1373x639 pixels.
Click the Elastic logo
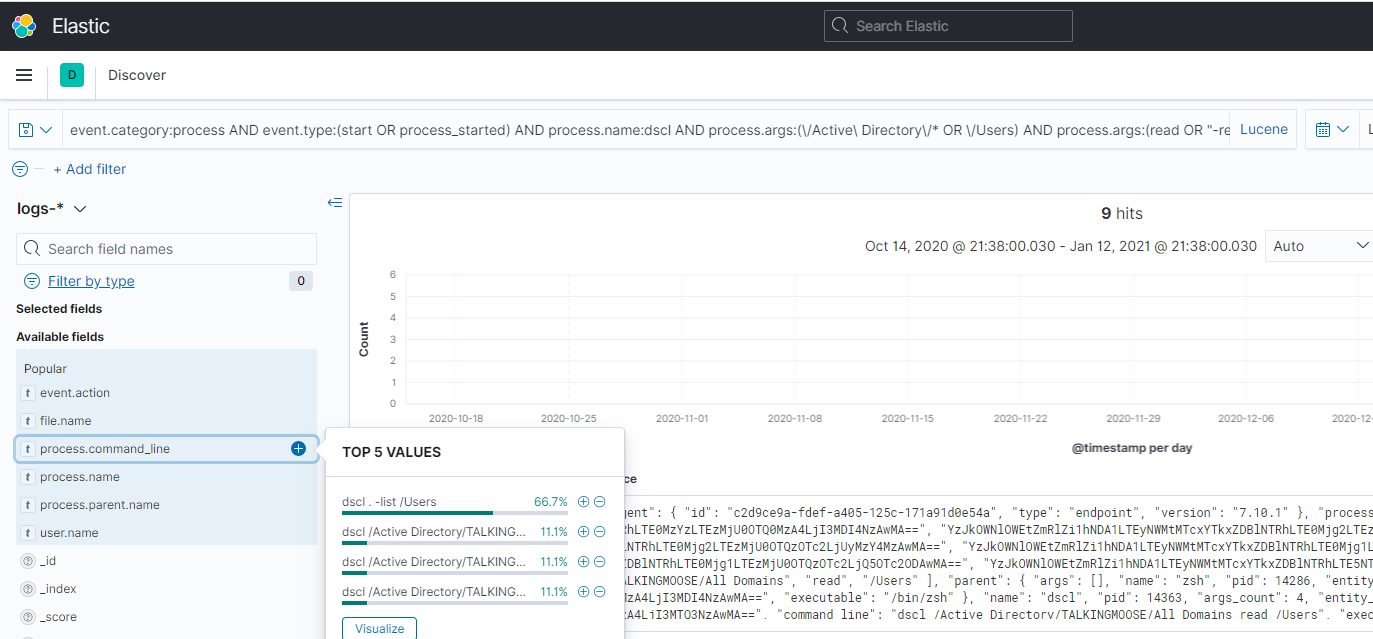tap(24, 26)
